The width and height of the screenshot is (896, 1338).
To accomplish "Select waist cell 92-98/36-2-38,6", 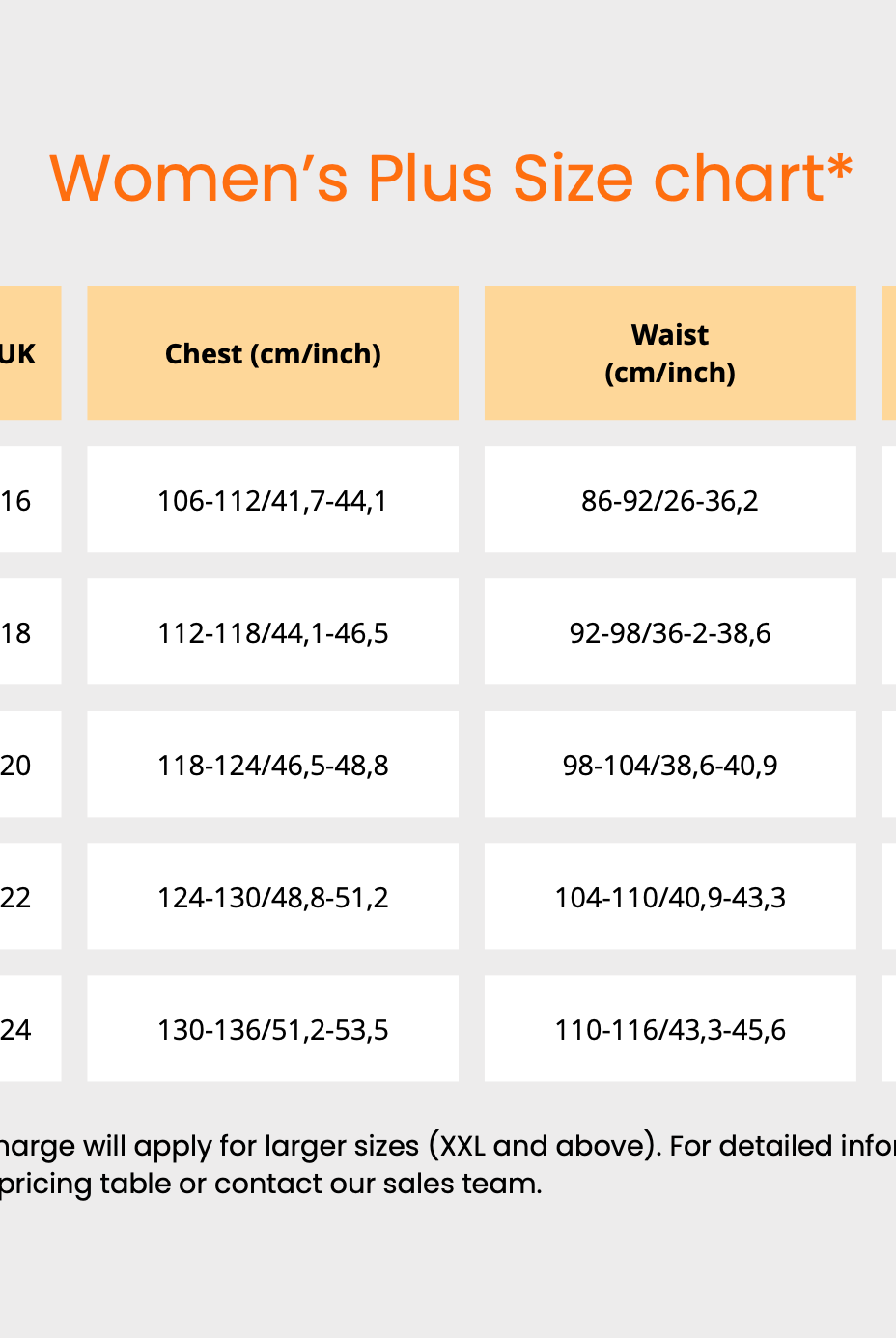I will click(670, 632).
